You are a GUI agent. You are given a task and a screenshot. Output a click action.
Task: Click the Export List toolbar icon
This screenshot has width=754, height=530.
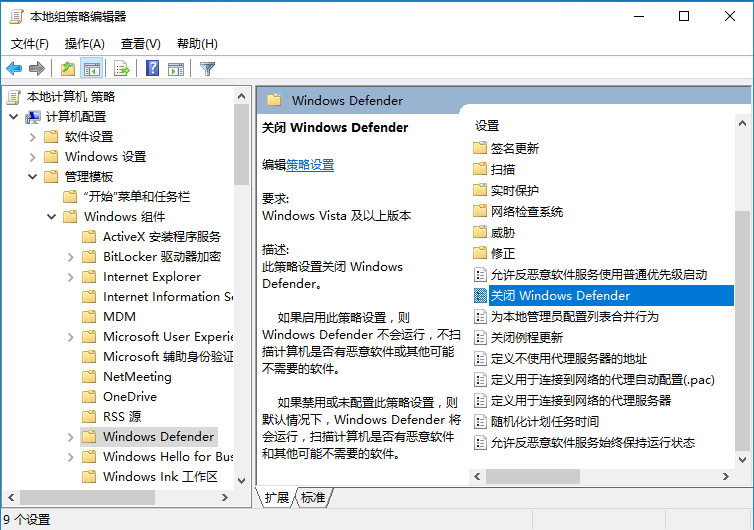tap(122, 69)
